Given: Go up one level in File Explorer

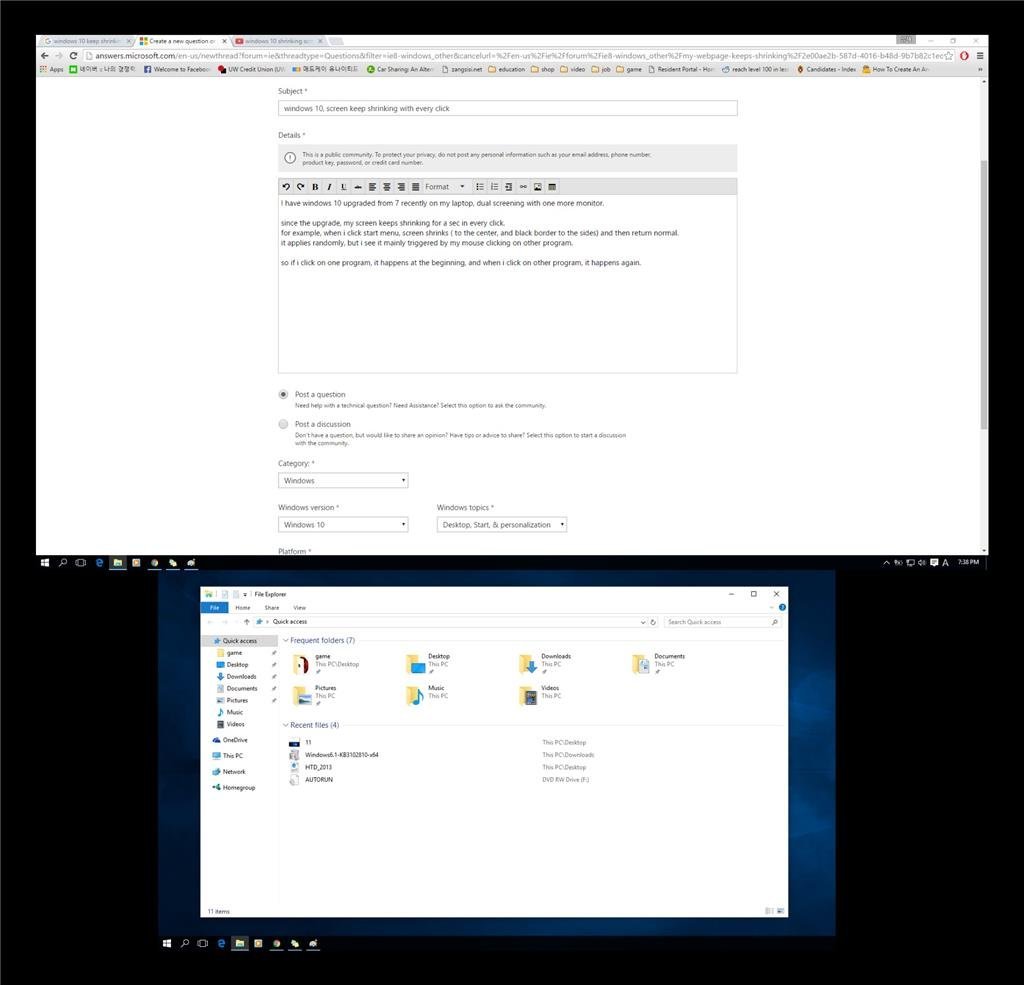Looking at the screenshot, I should tap(246, 622).
